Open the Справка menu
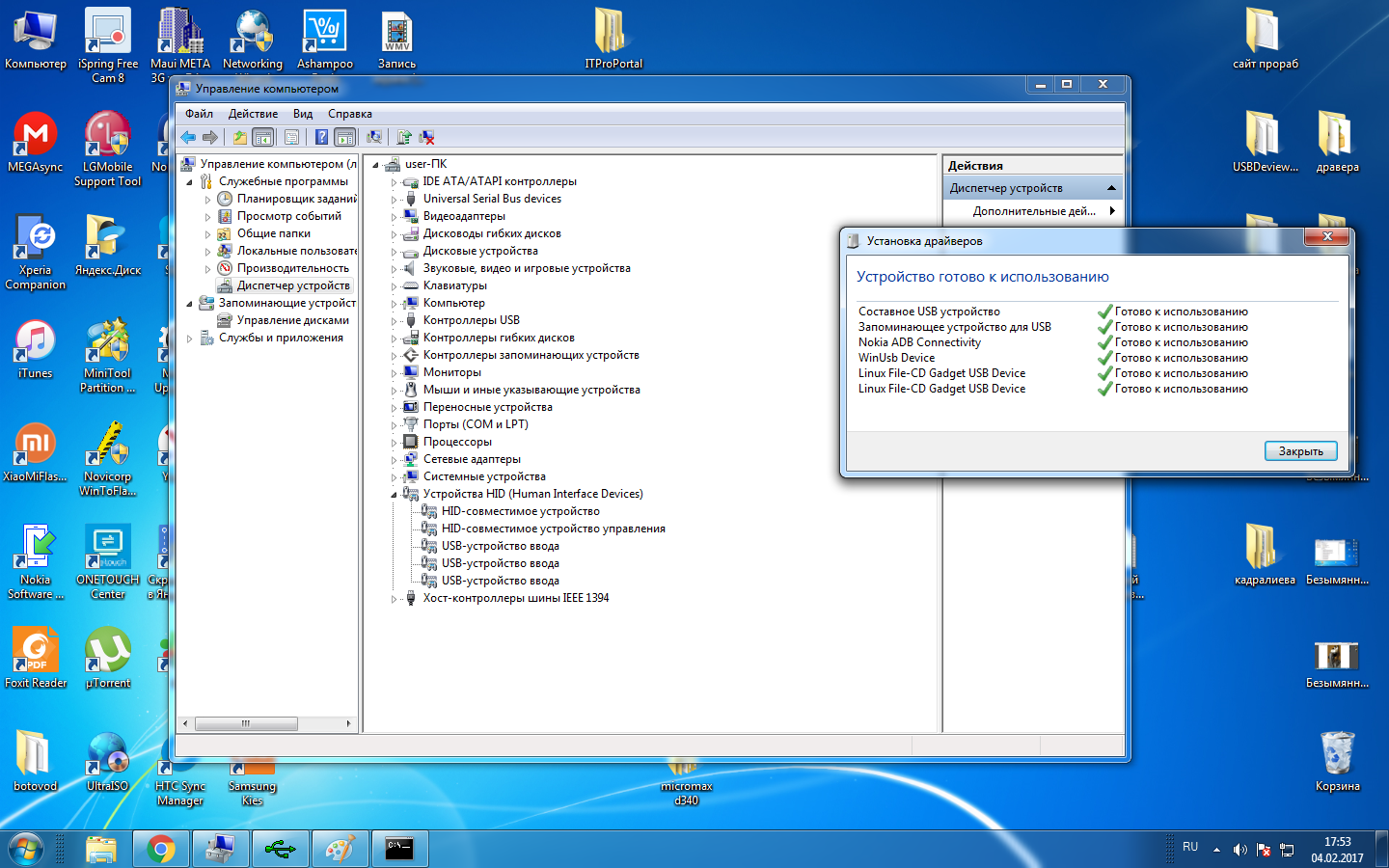Image resolution: width=1389 pixels, height=868 pixels. tap(349, 114)
